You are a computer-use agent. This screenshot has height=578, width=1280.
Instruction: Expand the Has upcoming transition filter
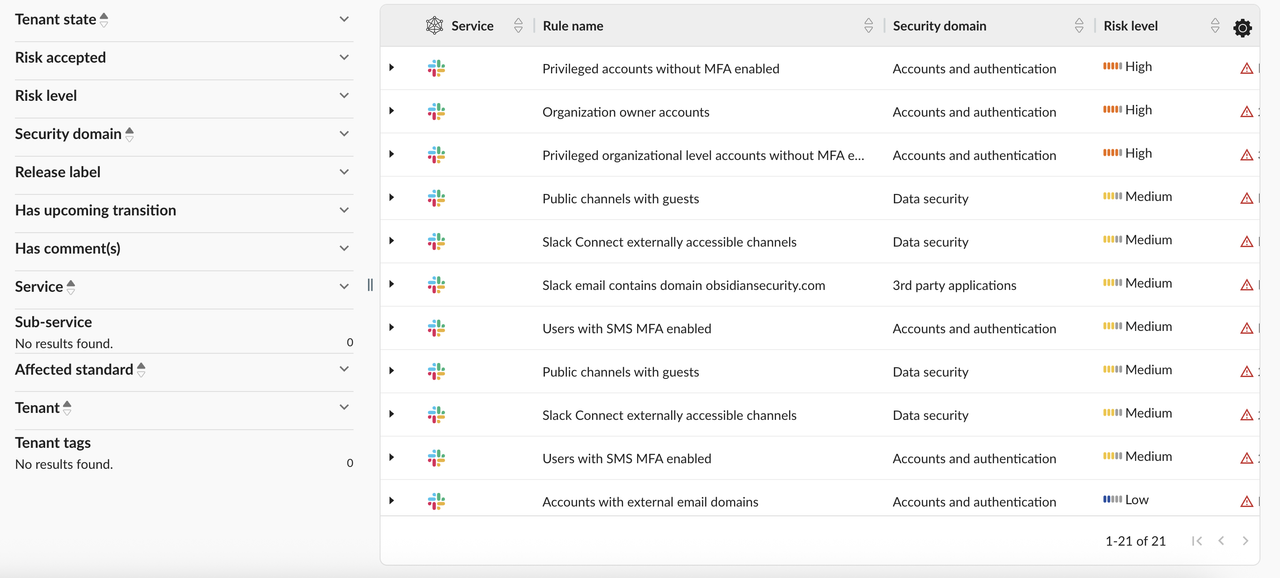(344, 210)
